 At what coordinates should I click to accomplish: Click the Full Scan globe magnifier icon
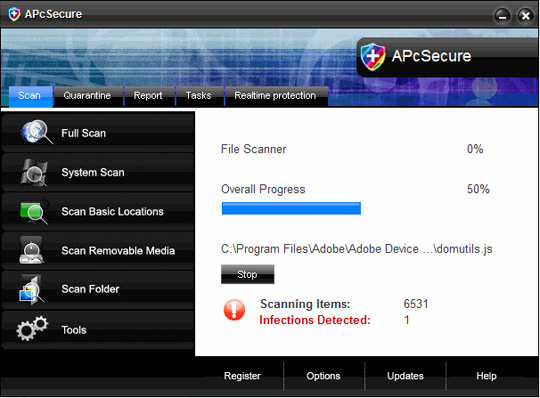pos(37,132)
